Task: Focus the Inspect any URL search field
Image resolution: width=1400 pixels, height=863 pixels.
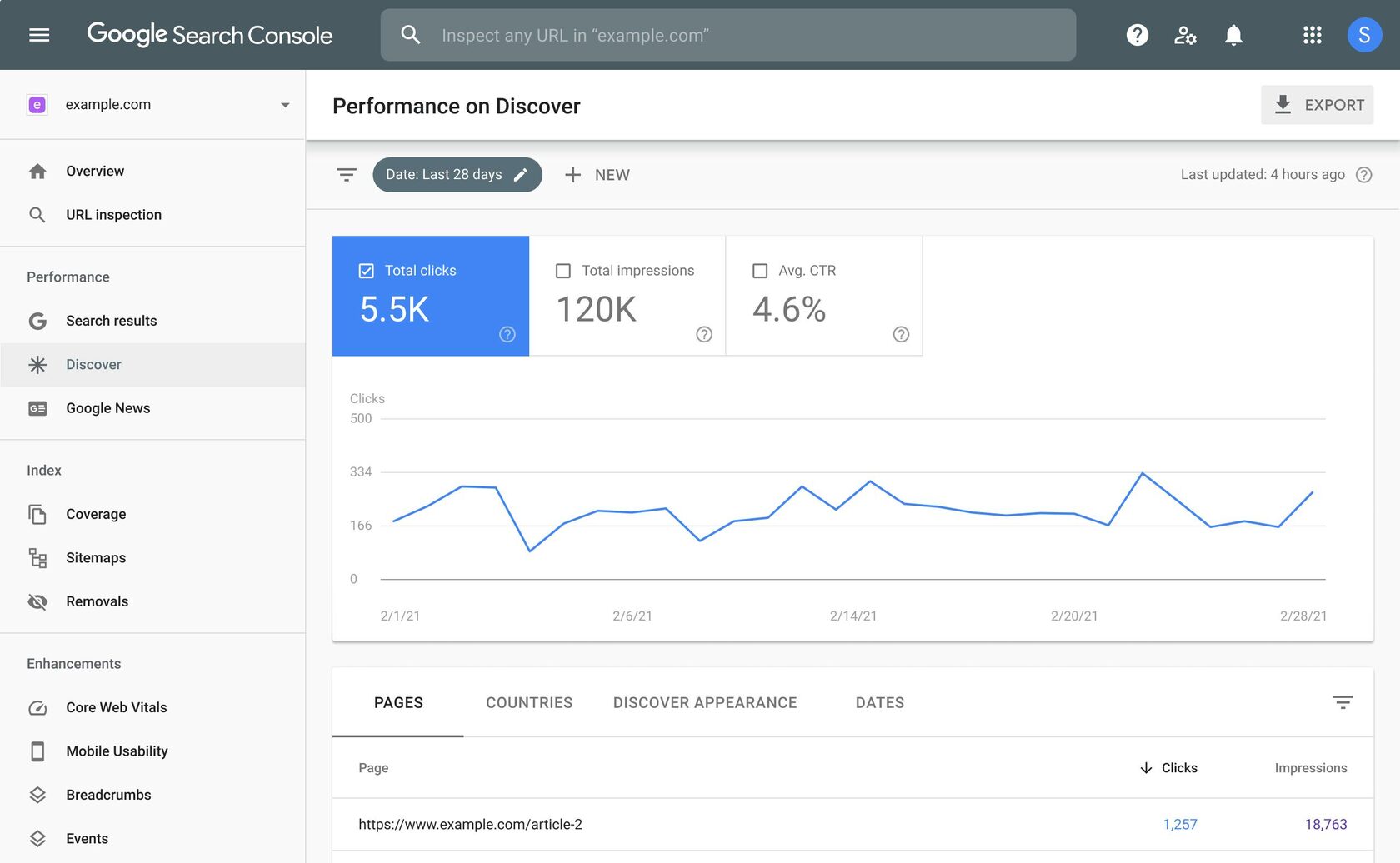Action: click(x=728, y=35)
